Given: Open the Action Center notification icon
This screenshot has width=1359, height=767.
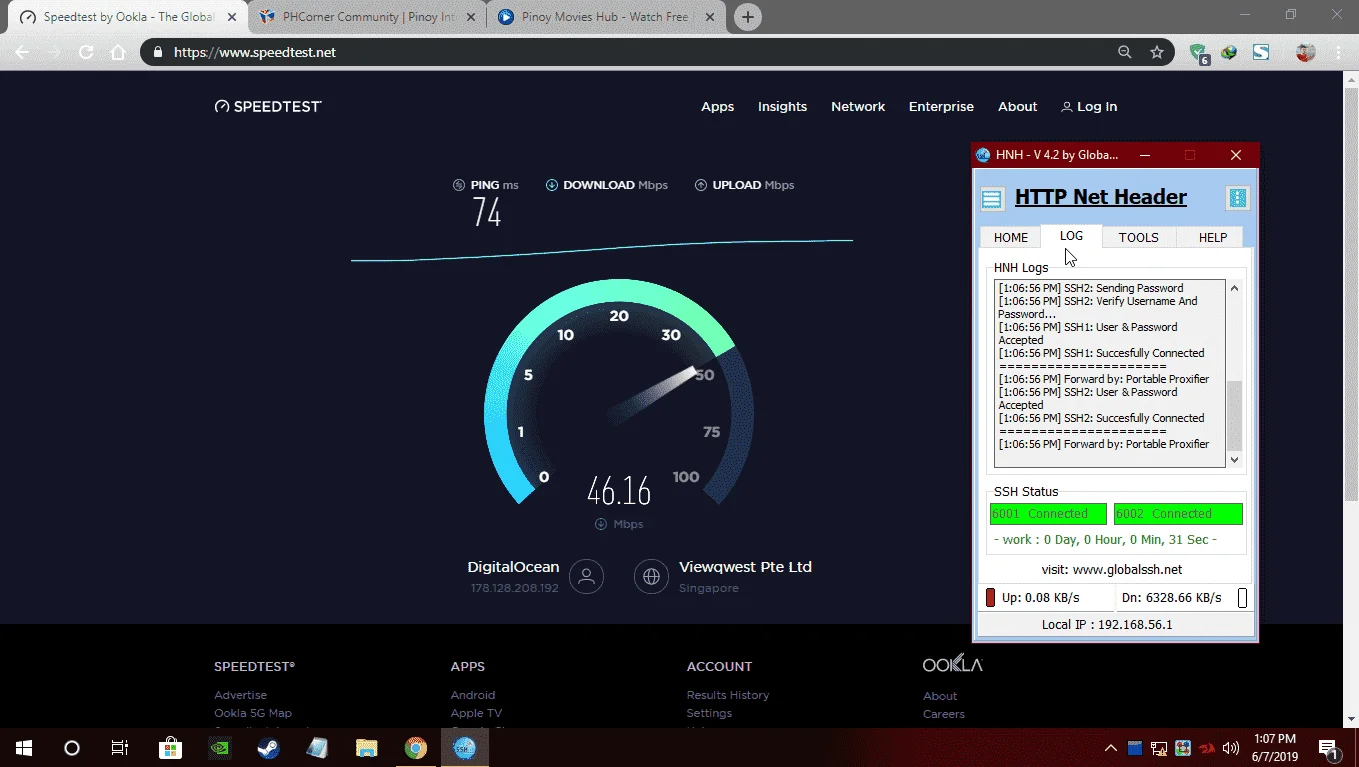Looking at the screenshot, I should pyautogui.click(x=1329, y=748).
